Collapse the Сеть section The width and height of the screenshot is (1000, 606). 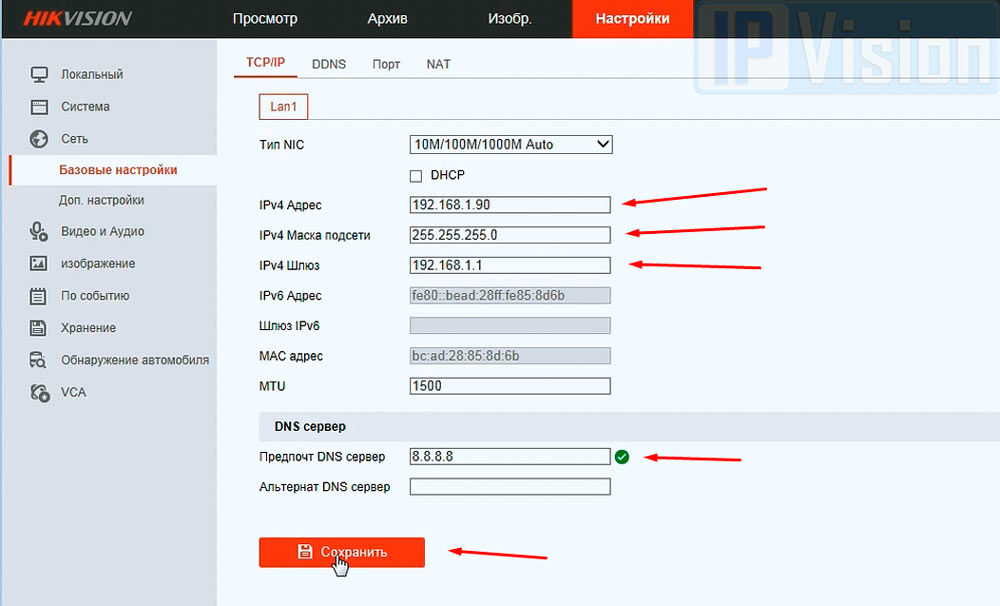(75, 138)
